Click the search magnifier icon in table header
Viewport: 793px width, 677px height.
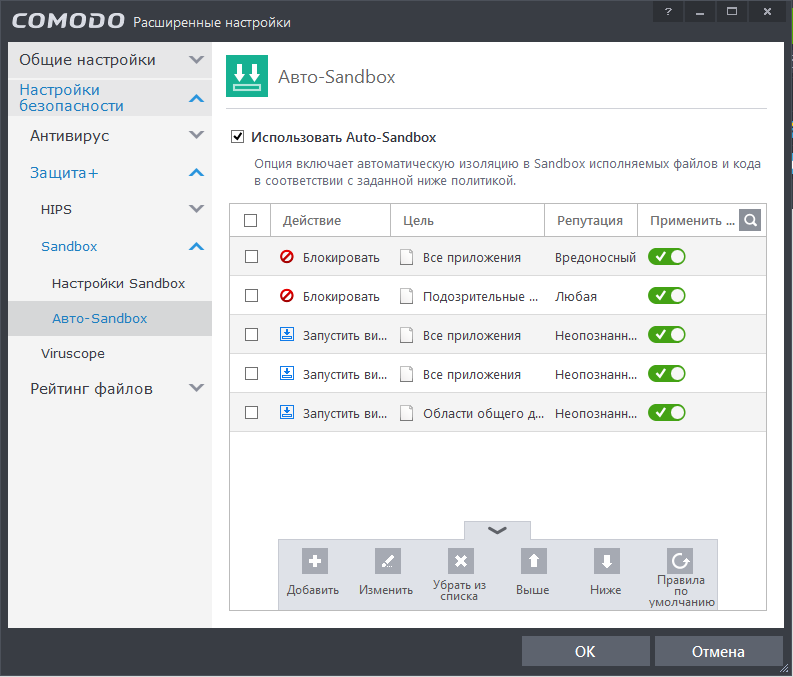(x=750, y=220)
